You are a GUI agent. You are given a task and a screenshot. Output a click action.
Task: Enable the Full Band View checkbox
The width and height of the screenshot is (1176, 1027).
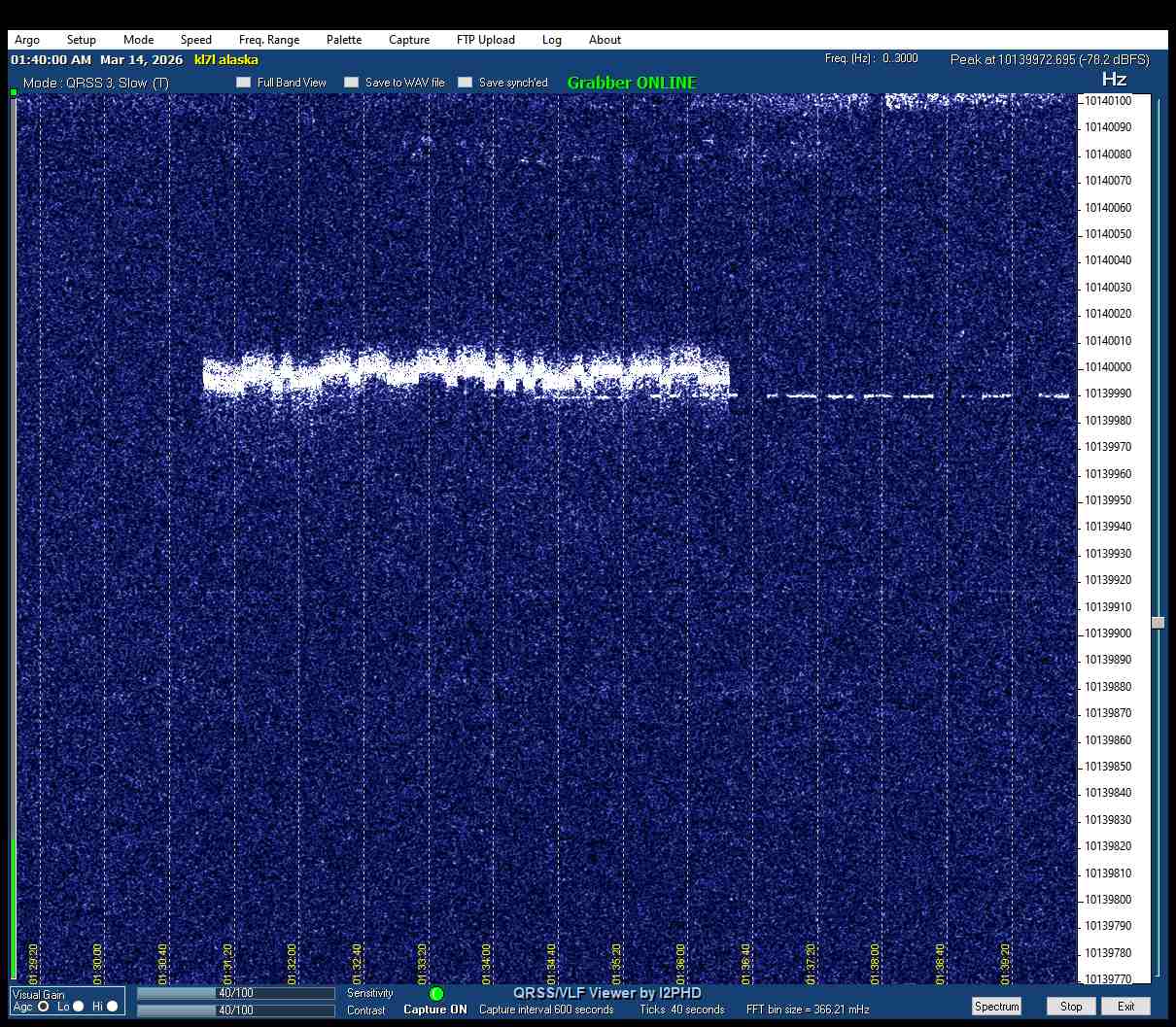click(x=244, y=83)
